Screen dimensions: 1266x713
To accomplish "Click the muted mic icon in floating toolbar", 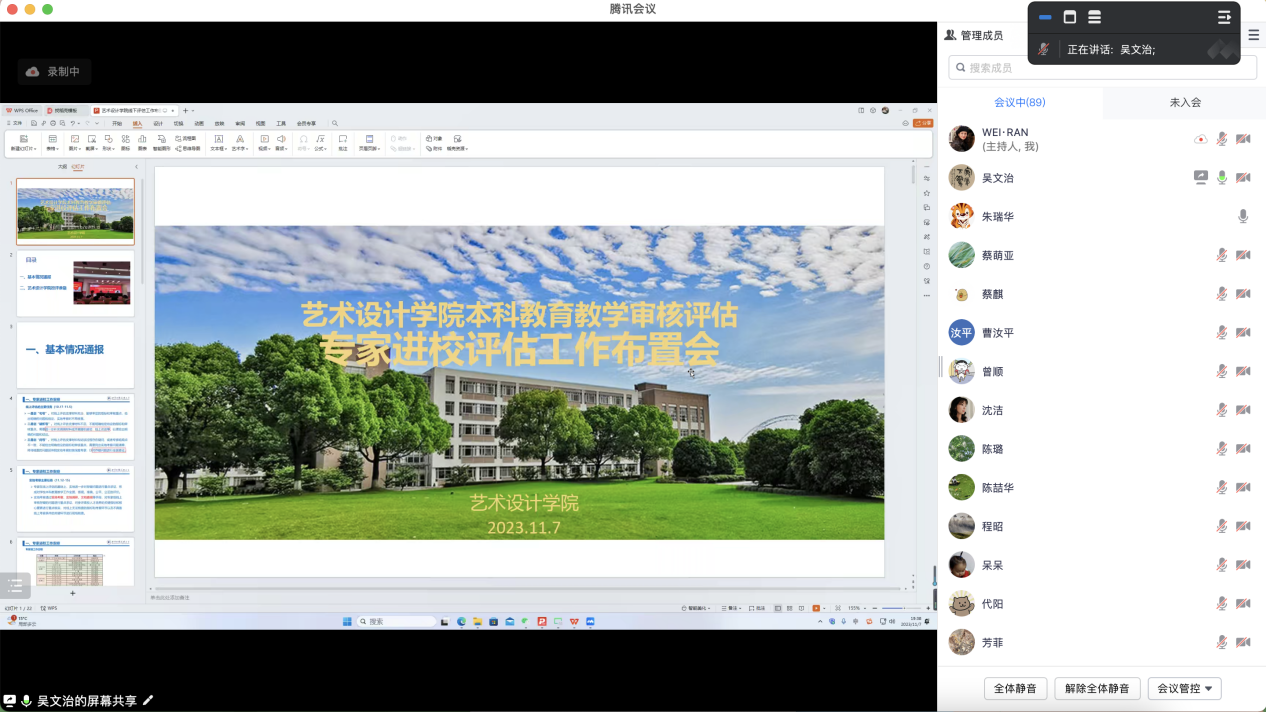I will click(1044, 49).
